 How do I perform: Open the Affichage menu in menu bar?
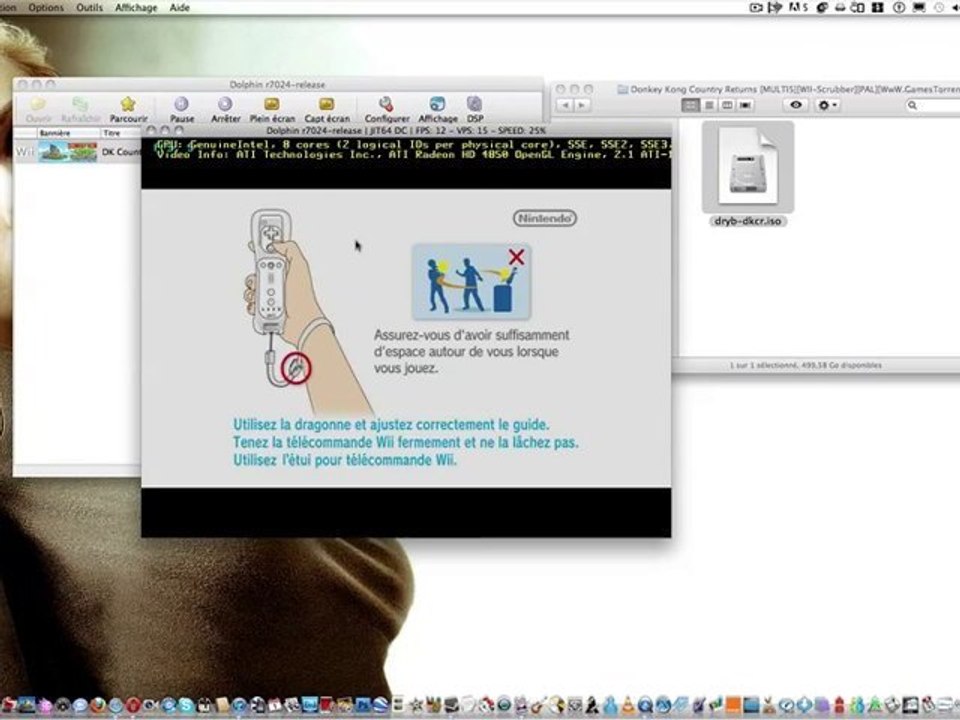coord(136,7)
